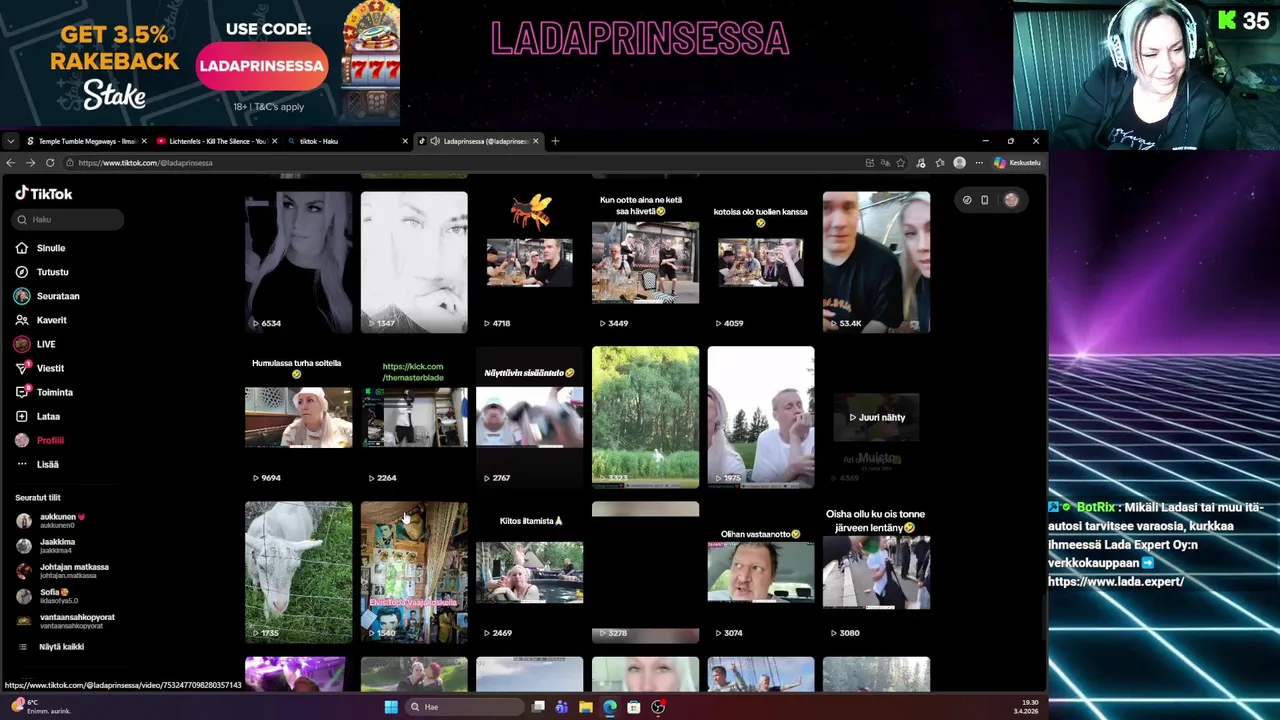This screenshot has width=1280, height=720.
Task: Open the 'Olihan vastaanotto' video
Action: coord(760,572)
